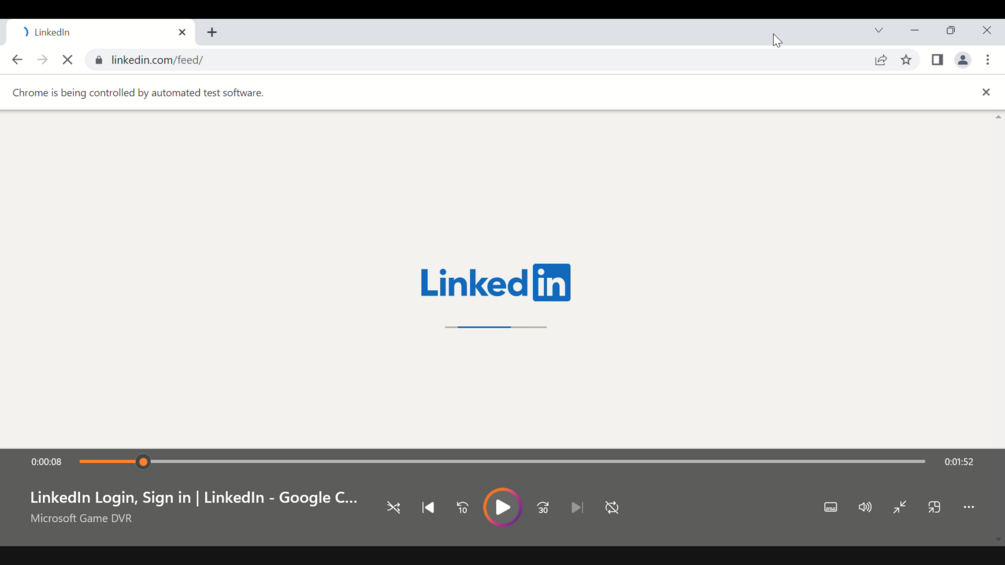This screenshot has height=565, width=1005.
Task: Minimize the Chrome window
Action: [x=915, y=30]
